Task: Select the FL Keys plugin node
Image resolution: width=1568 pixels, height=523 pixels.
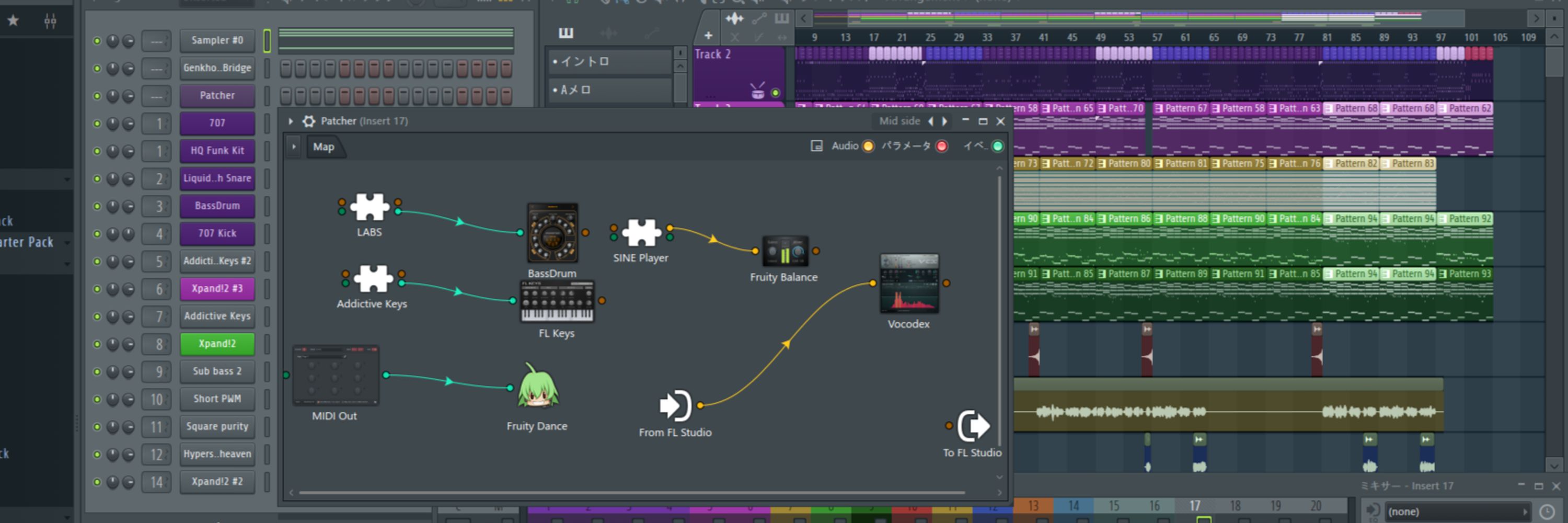Action: [x=557, y=301]
